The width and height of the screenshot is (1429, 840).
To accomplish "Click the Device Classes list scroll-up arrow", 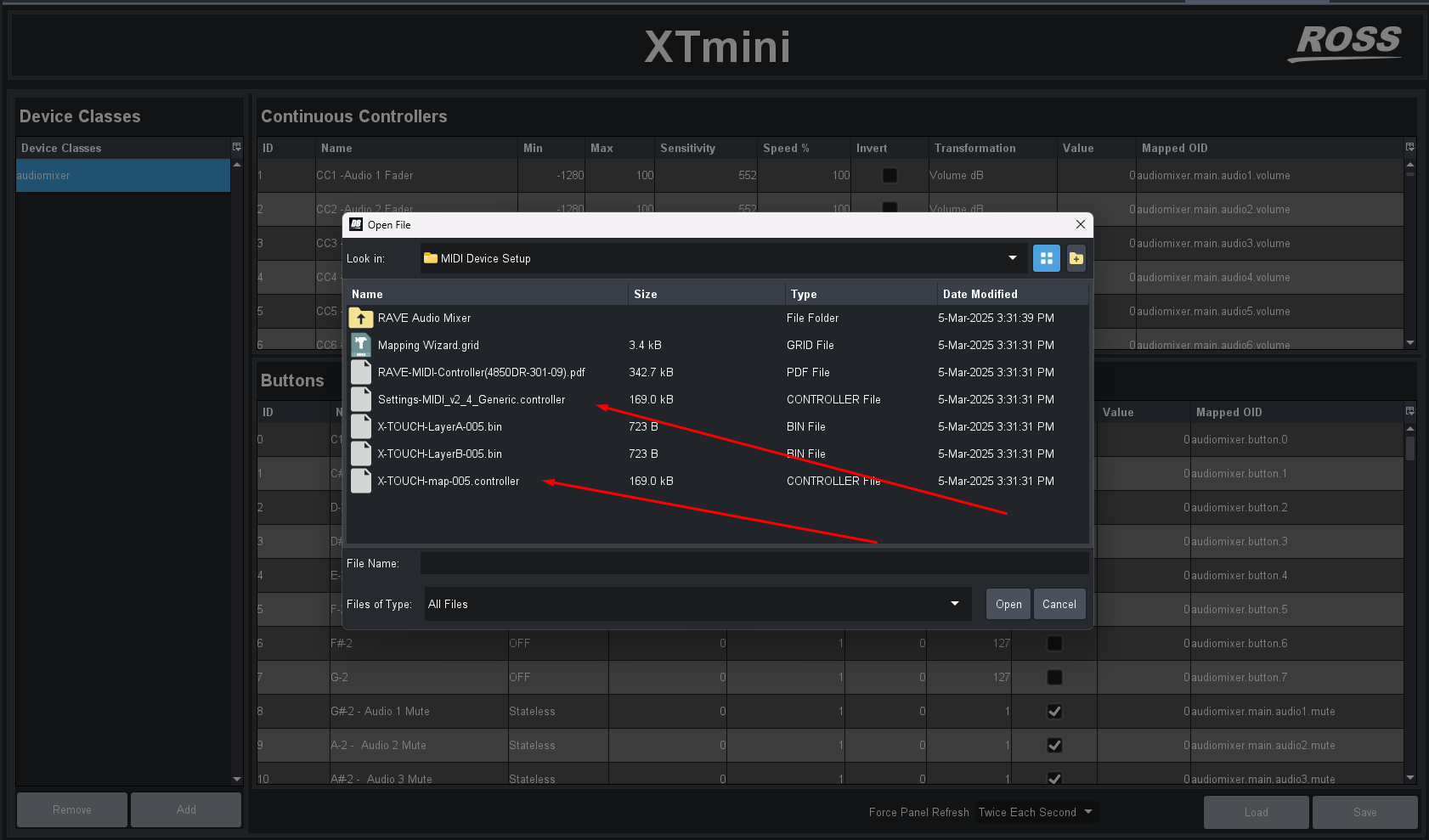I will pyautogui.click(x=237, y=164).
